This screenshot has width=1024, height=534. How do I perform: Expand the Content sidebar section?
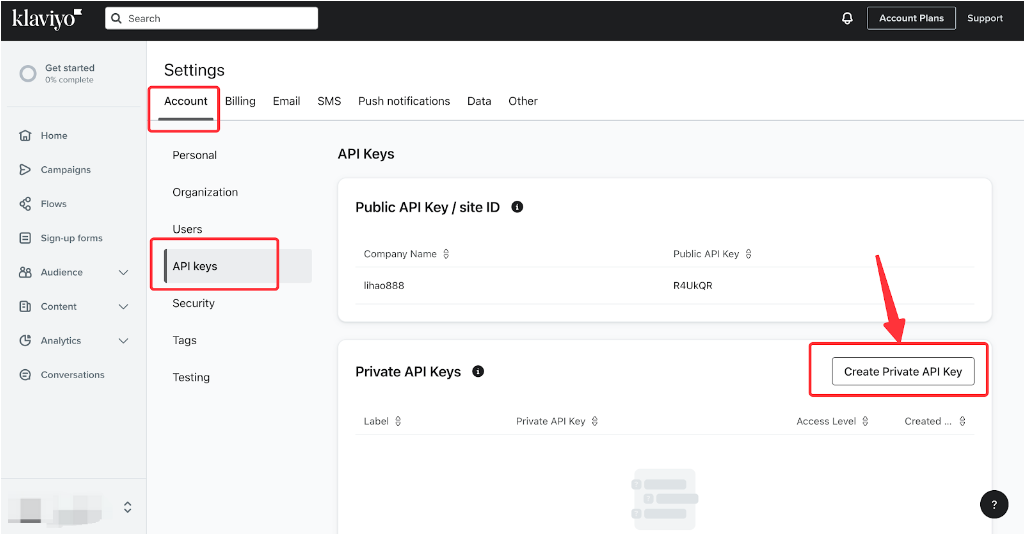pos(123,307)
